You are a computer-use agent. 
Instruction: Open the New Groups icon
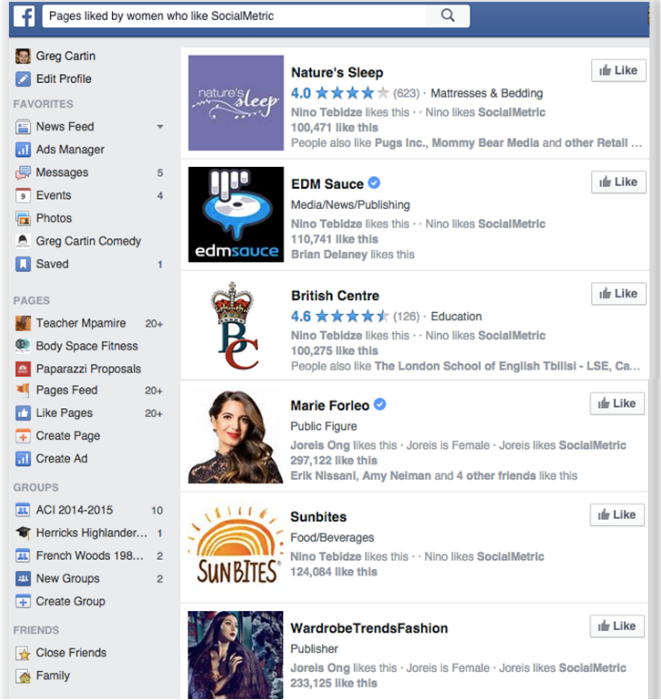23,579
